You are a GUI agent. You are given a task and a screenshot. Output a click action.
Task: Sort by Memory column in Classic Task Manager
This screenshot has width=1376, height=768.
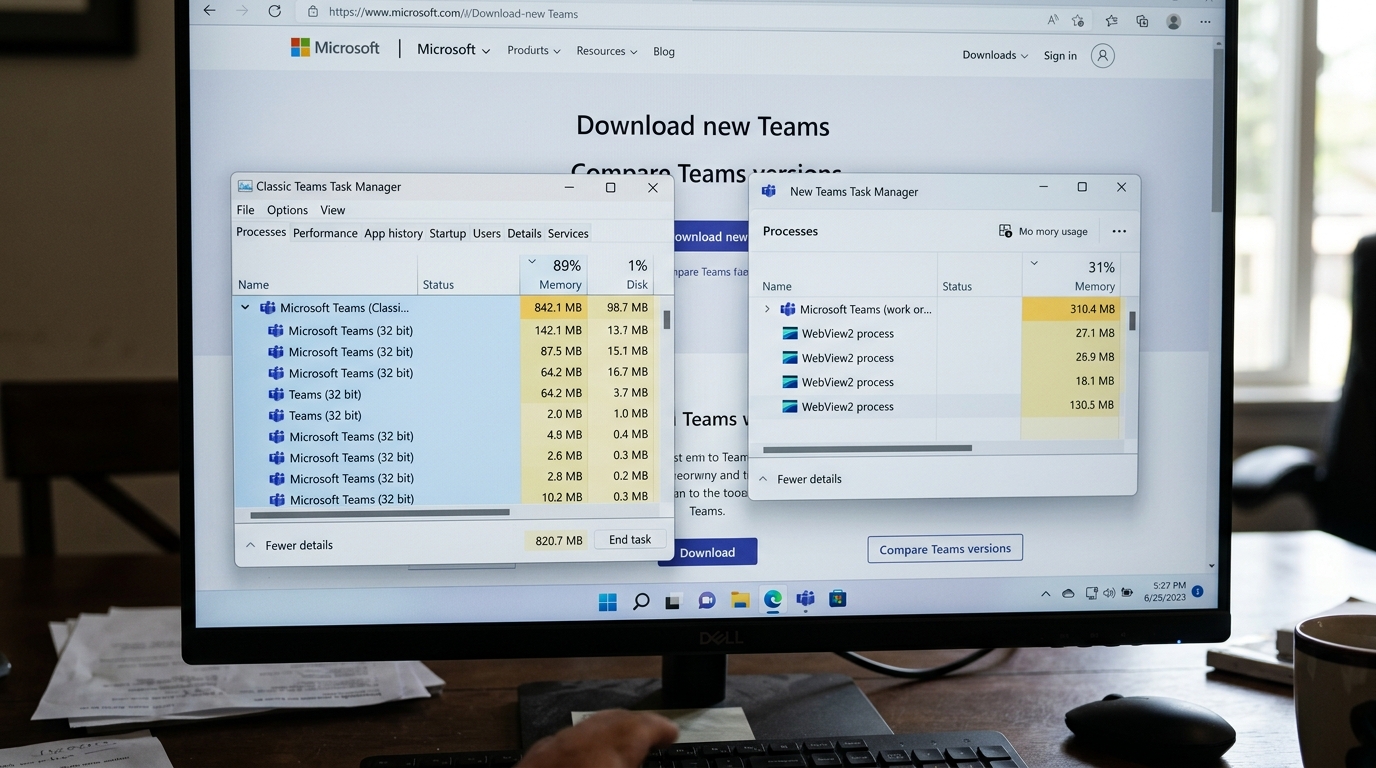(x=553, y=274)
